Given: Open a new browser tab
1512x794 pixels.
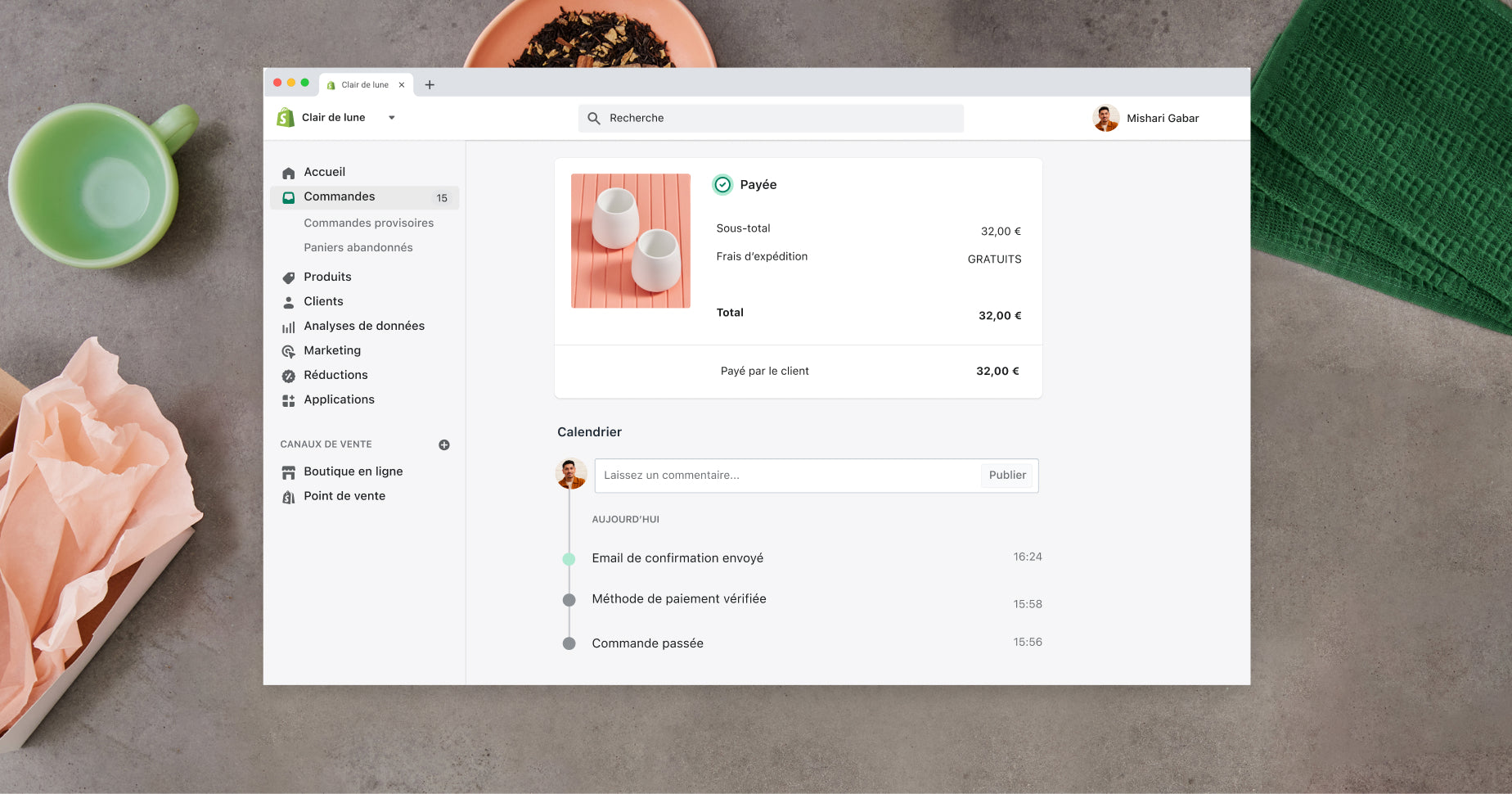Looking at the screenshot, I should [429, 83].
